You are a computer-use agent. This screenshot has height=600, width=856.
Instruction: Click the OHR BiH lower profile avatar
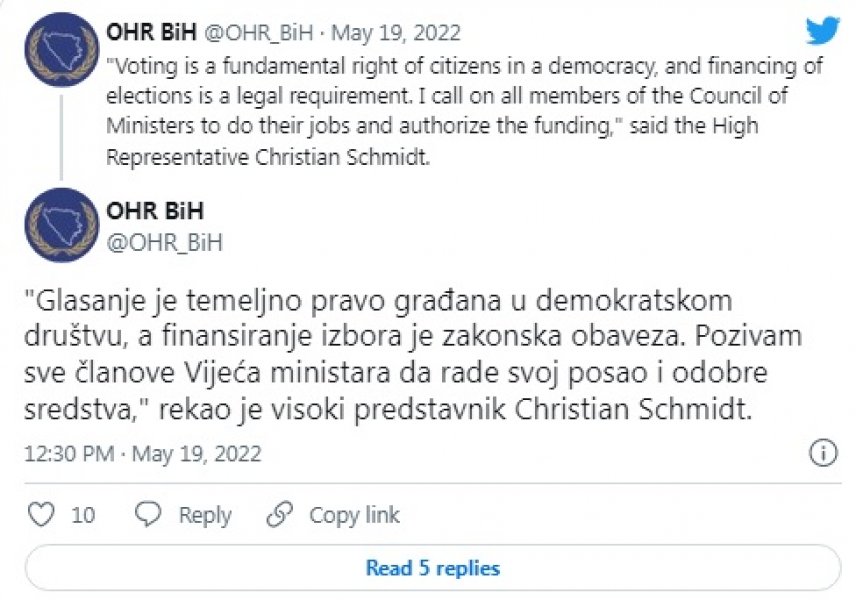[62, 222]
